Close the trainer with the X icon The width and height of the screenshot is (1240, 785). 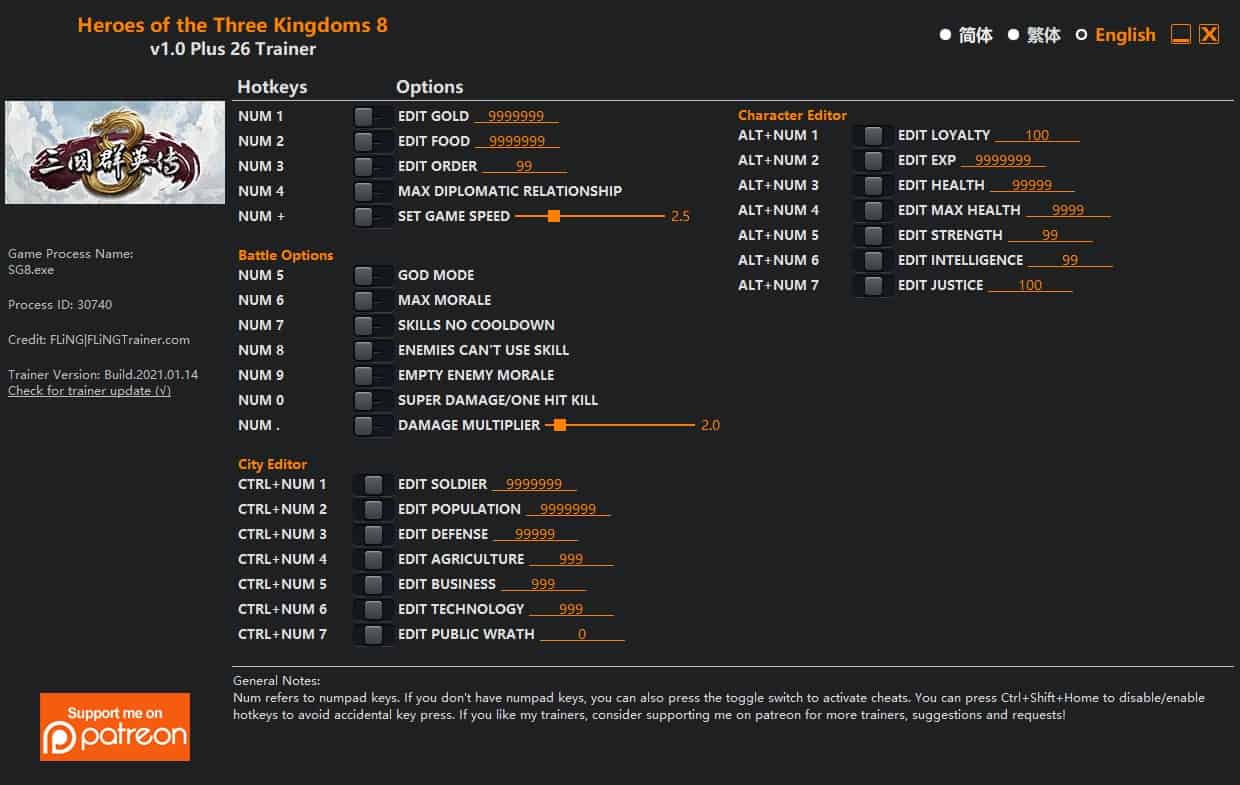[1209, 35]
